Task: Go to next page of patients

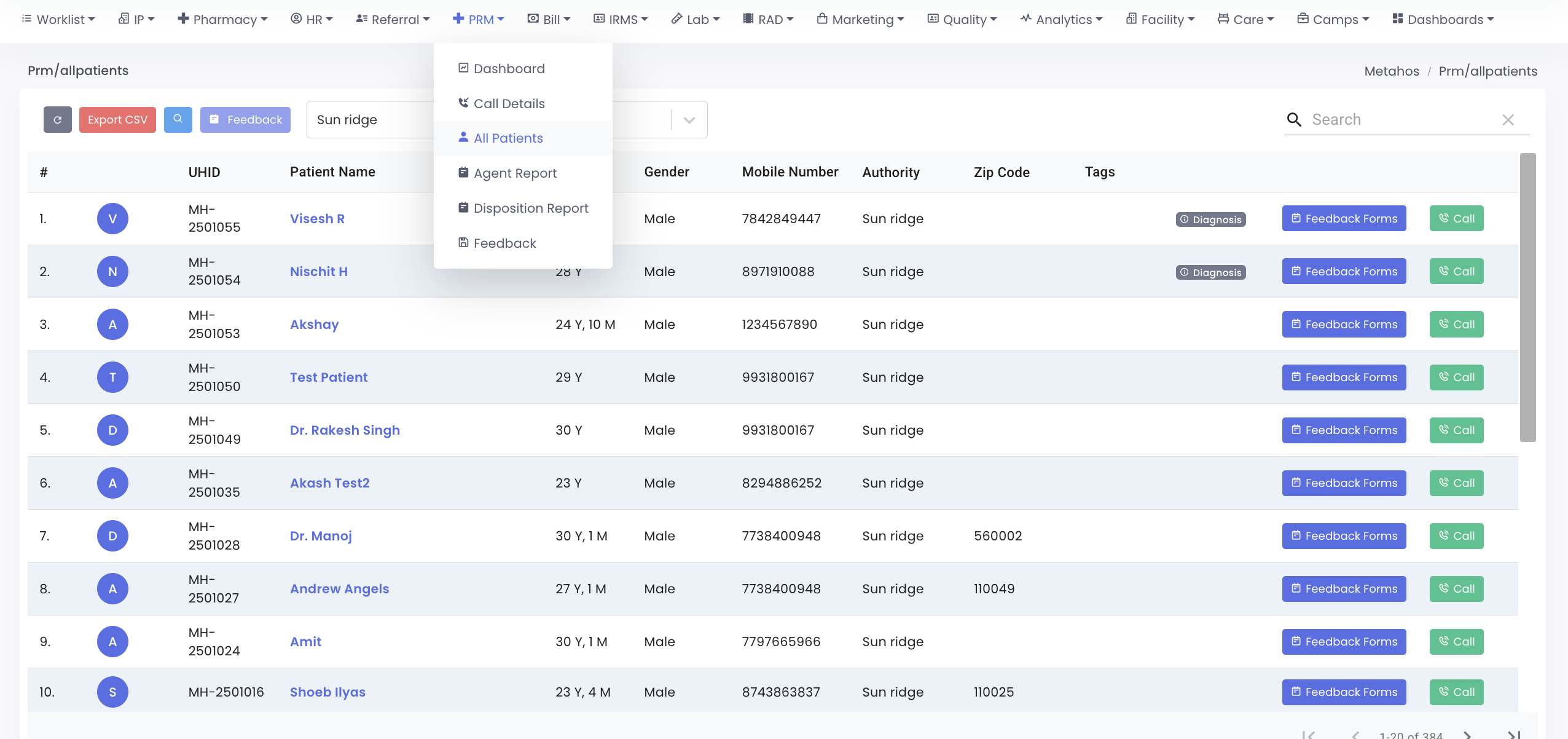Action: click(x=1467, y=734)
